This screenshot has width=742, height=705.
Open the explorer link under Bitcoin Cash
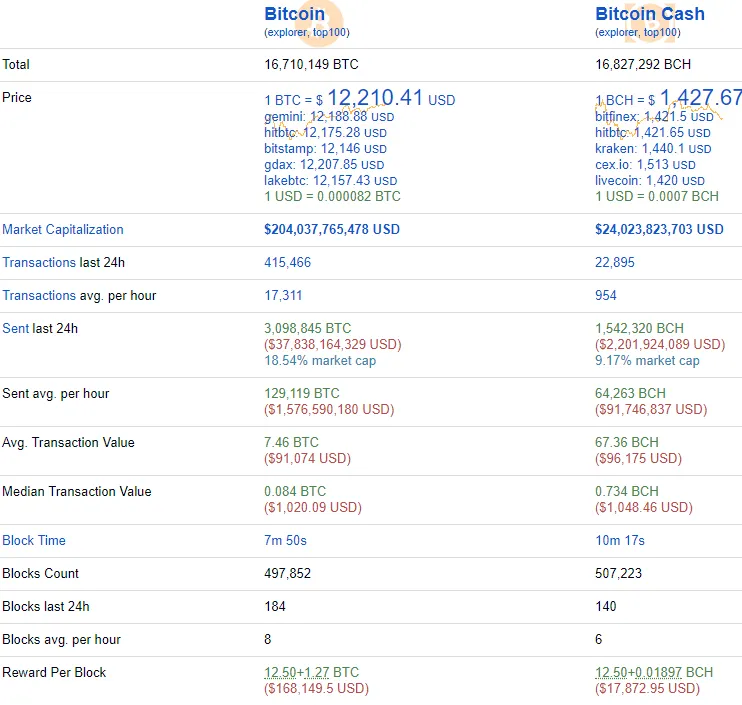point(618,32)
